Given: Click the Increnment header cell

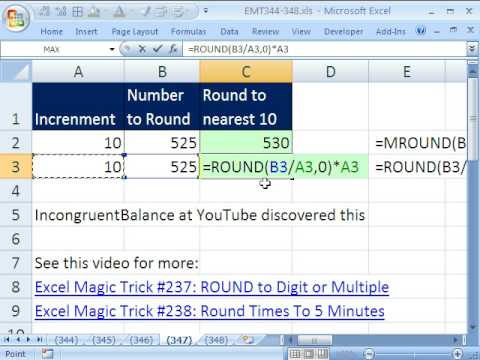Looking at the screenshot, I should (x=78, y=106).
